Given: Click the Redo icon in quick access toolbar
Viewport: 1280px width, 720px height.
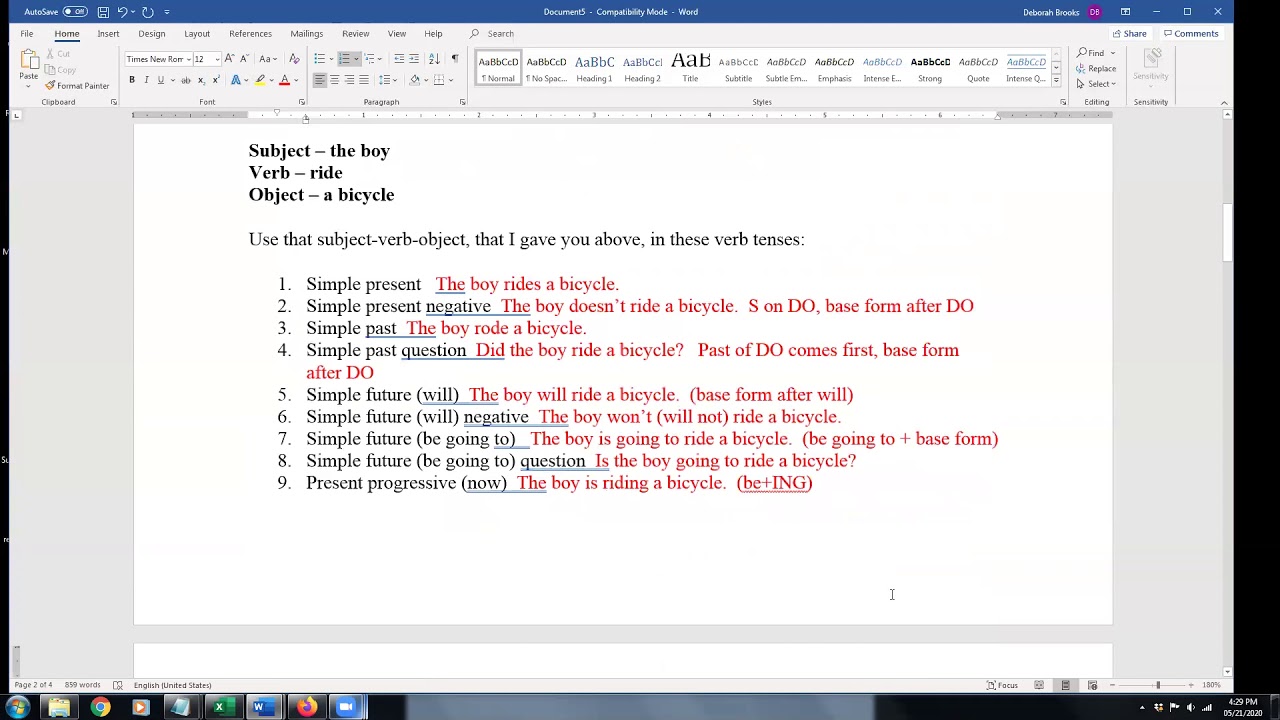Looking at the screenshot, I should pyautogui.click(x=147, y=12).
